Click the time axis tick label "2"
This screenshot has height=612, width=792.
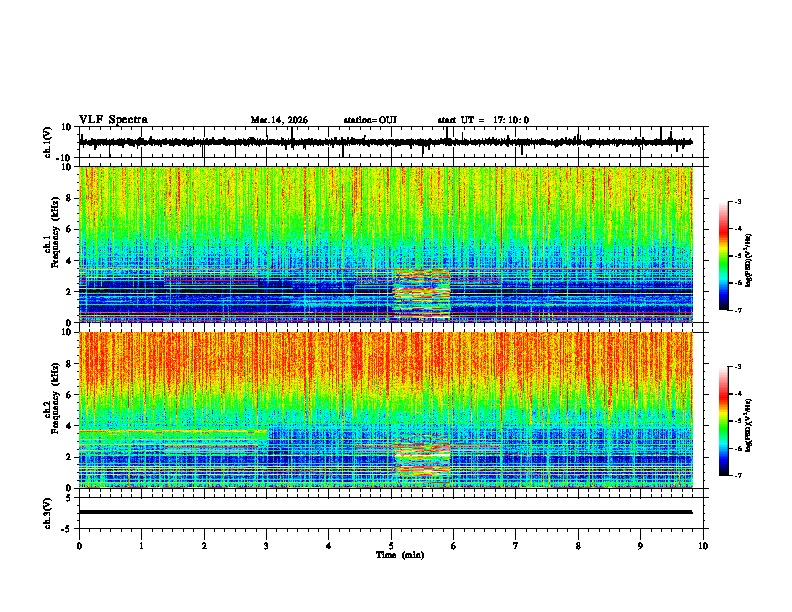(204, 546)
